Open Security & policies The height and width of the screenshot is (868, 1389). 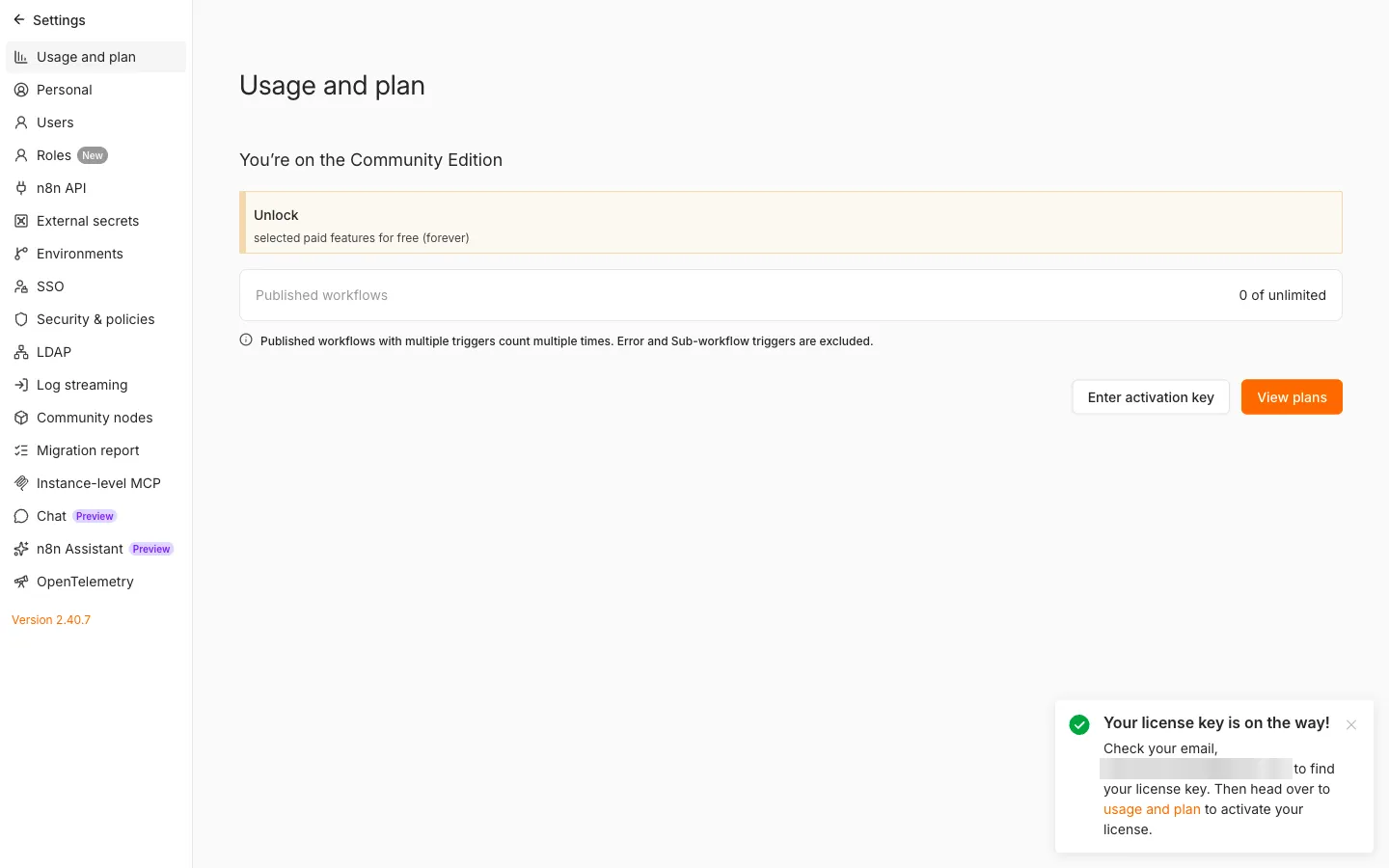[x=95, y=319]
